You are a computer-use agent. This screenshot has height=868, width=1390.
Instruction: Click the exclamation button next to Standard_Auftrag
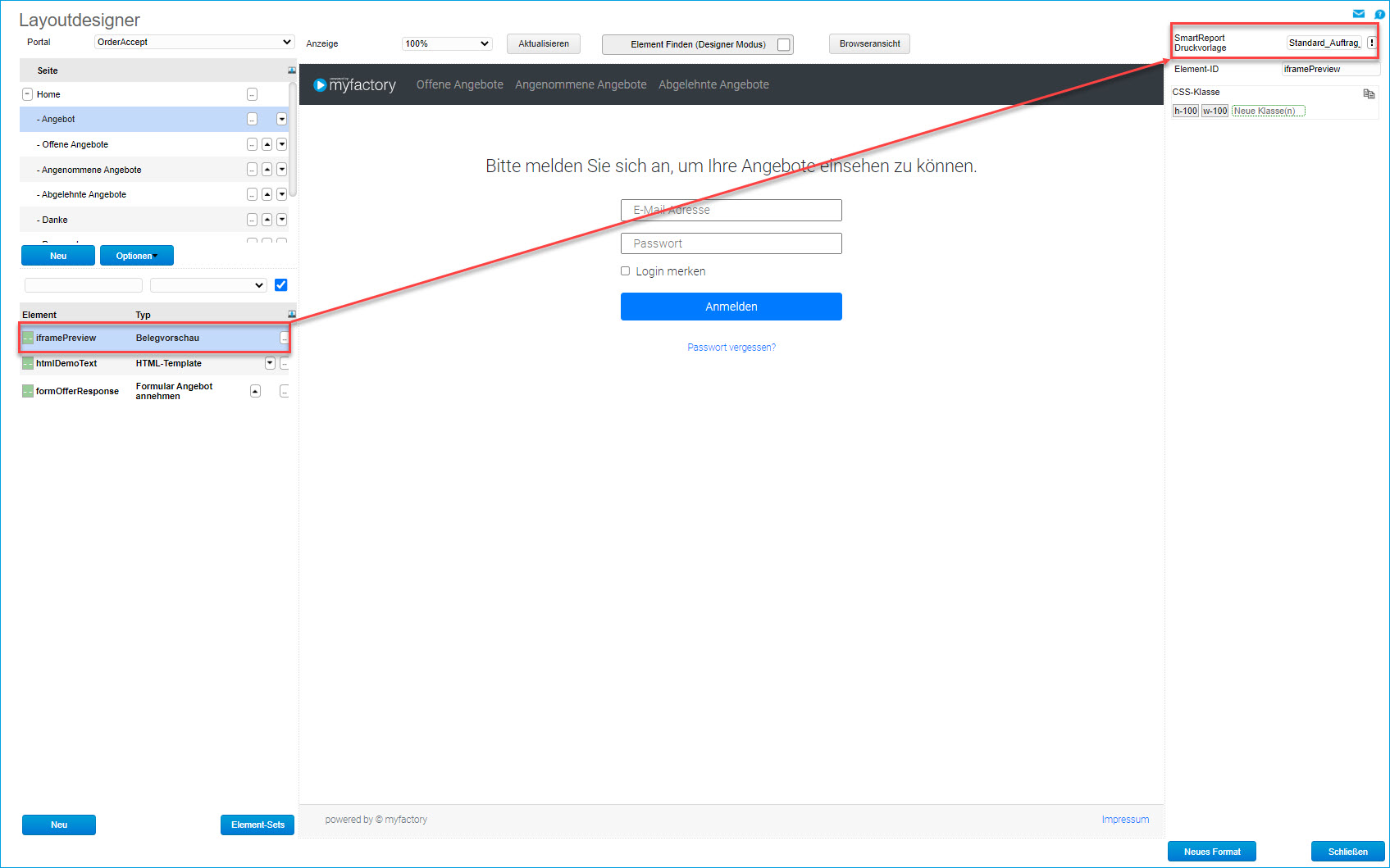click(x=1372, y=43)
